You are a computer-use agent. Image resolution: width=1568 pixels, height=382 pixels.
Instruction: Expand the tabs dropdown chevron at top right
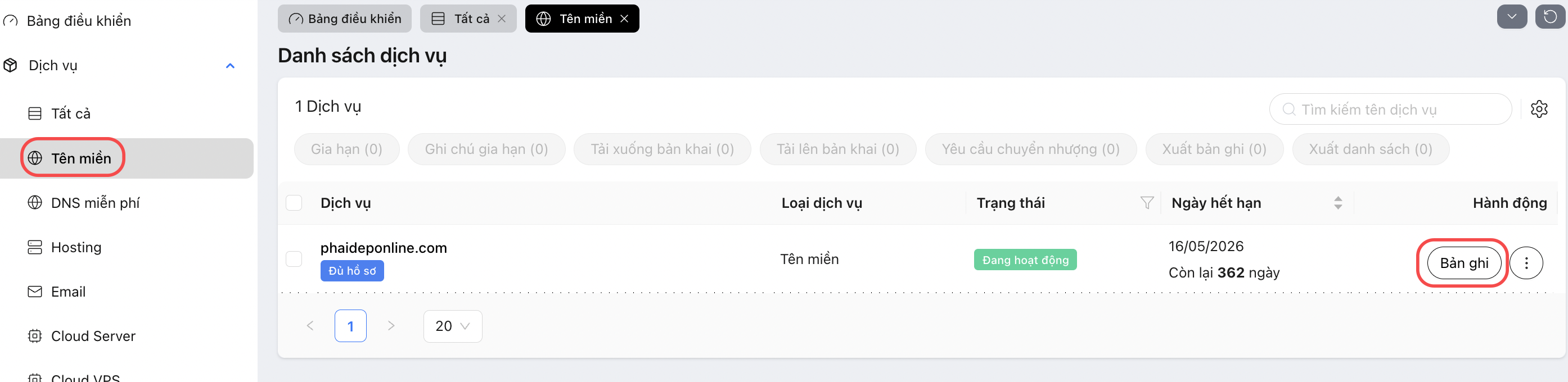[1512, 17]
